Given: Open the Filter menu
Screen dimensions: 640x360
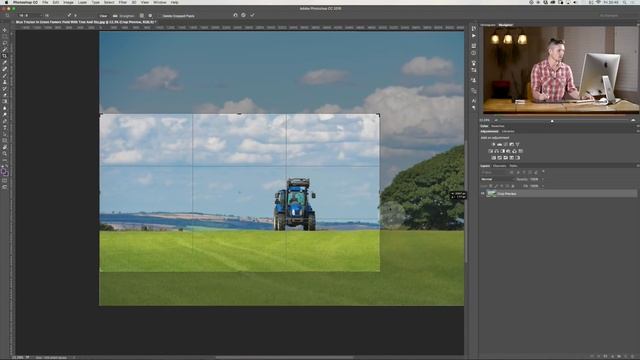Looking at the screenshot, I should pos(122,2).
